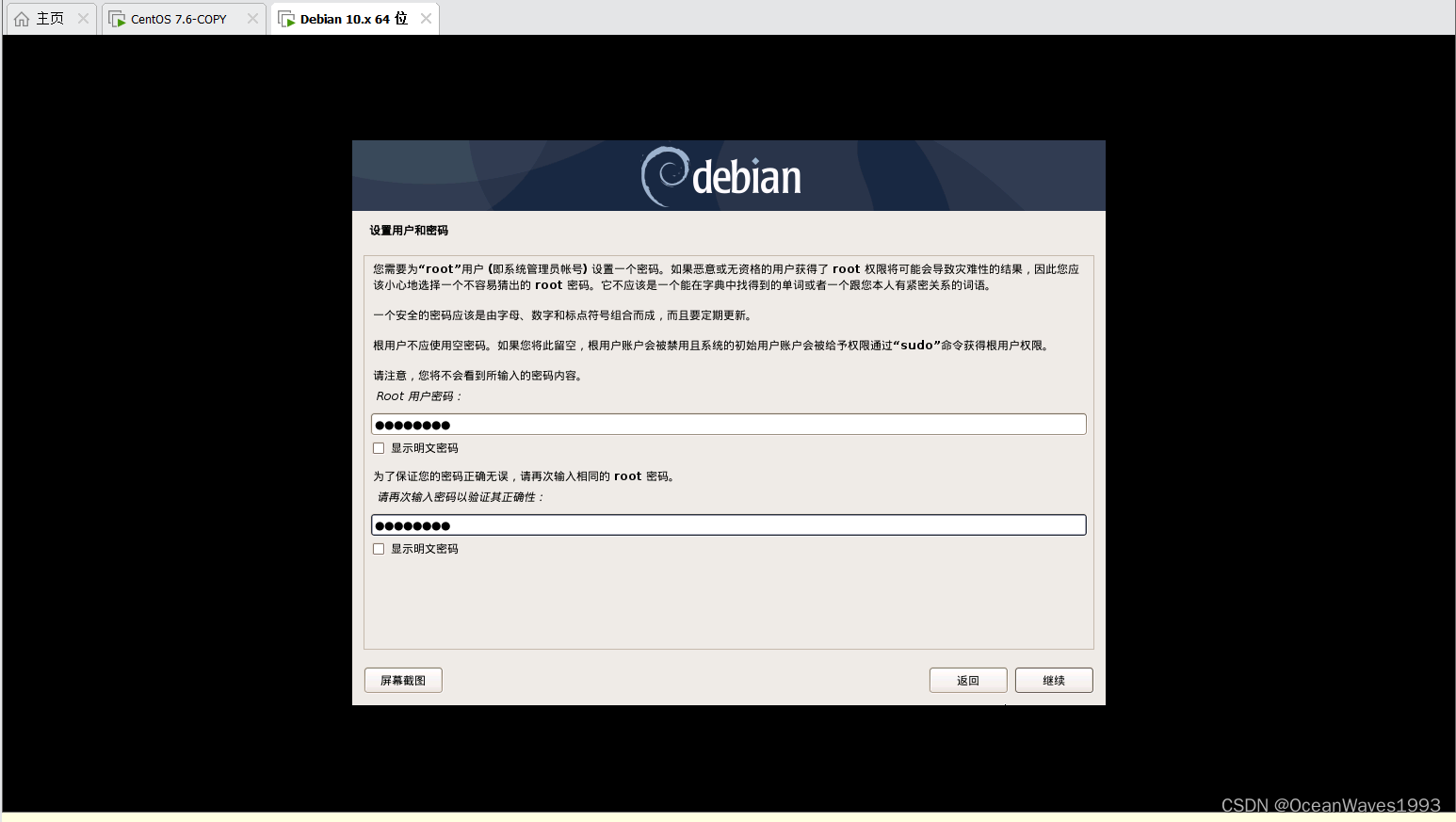Screen dimensions: 1456x822
Task: Click the Debian swirl logo
Action: [x=665, y=176]
